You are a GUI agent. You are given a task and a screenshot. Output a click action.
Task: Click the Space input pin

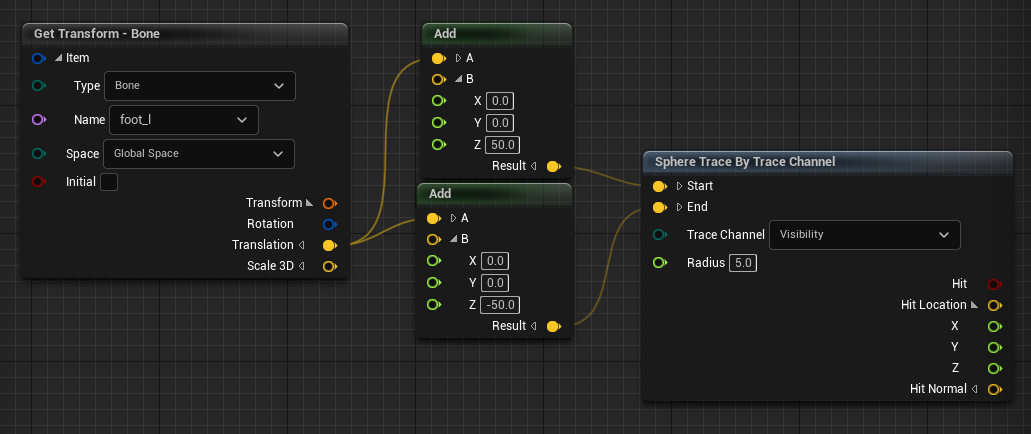coord(38,154)
